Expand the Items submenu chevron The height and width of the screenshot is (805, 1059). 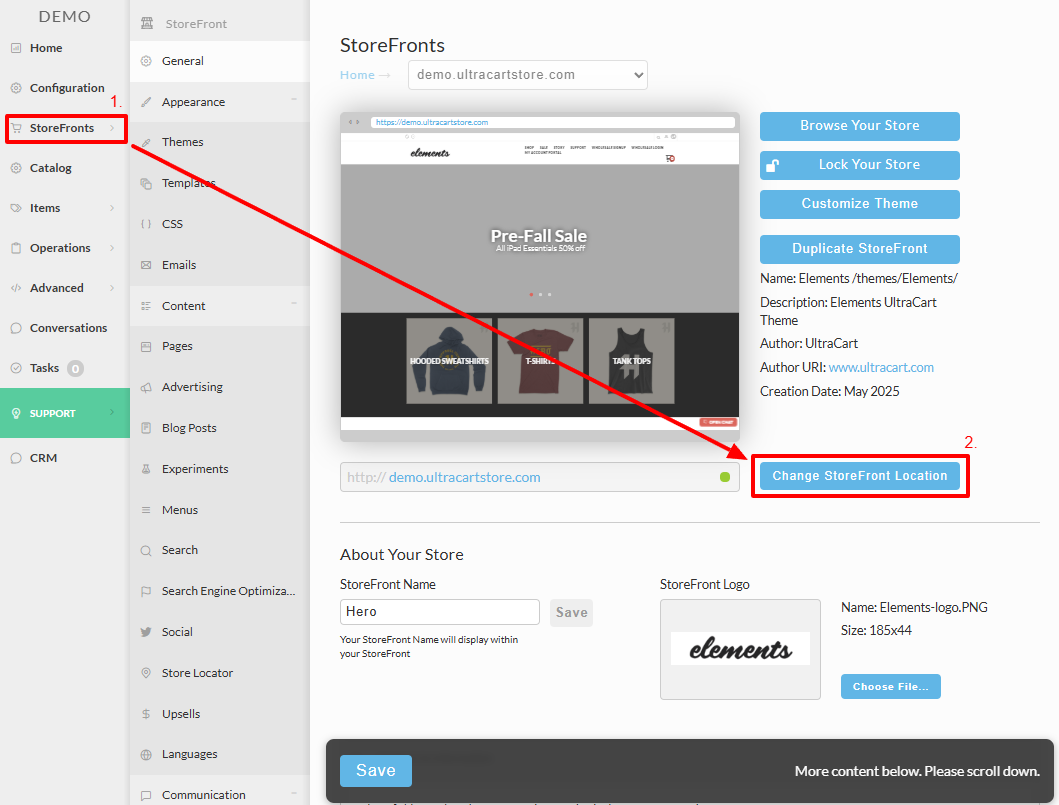[x=111, y=208]
